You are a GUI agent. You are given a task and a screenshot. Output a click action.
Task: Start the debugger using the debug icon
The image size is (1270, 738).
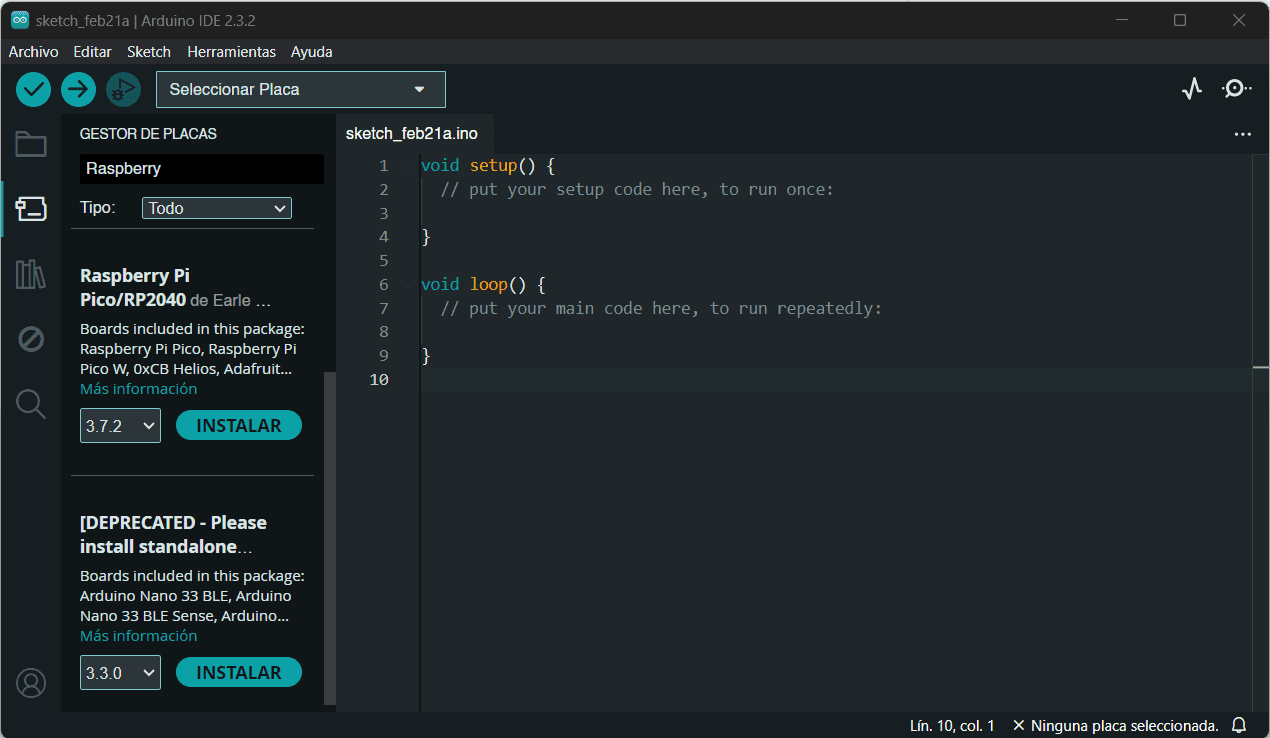coord(123,89)
